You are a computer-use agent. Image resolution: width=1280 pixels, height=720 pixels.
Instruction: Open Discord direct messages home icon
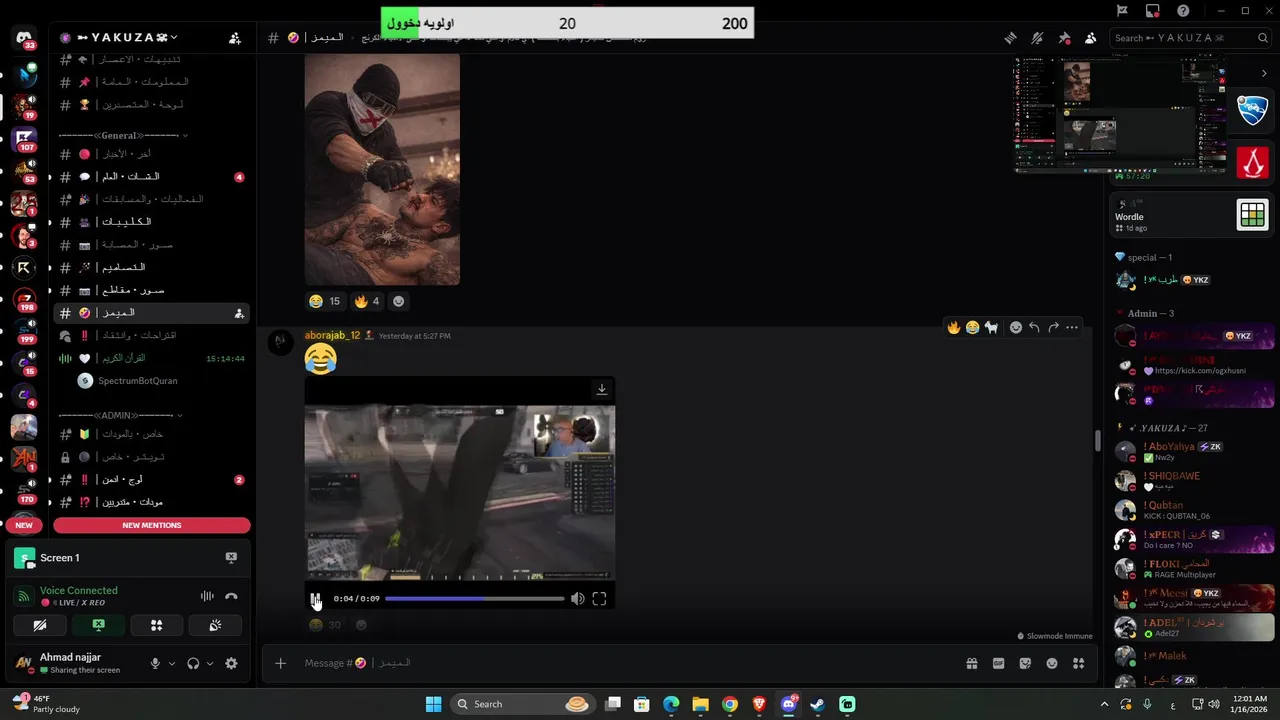[x=24, y=37]
